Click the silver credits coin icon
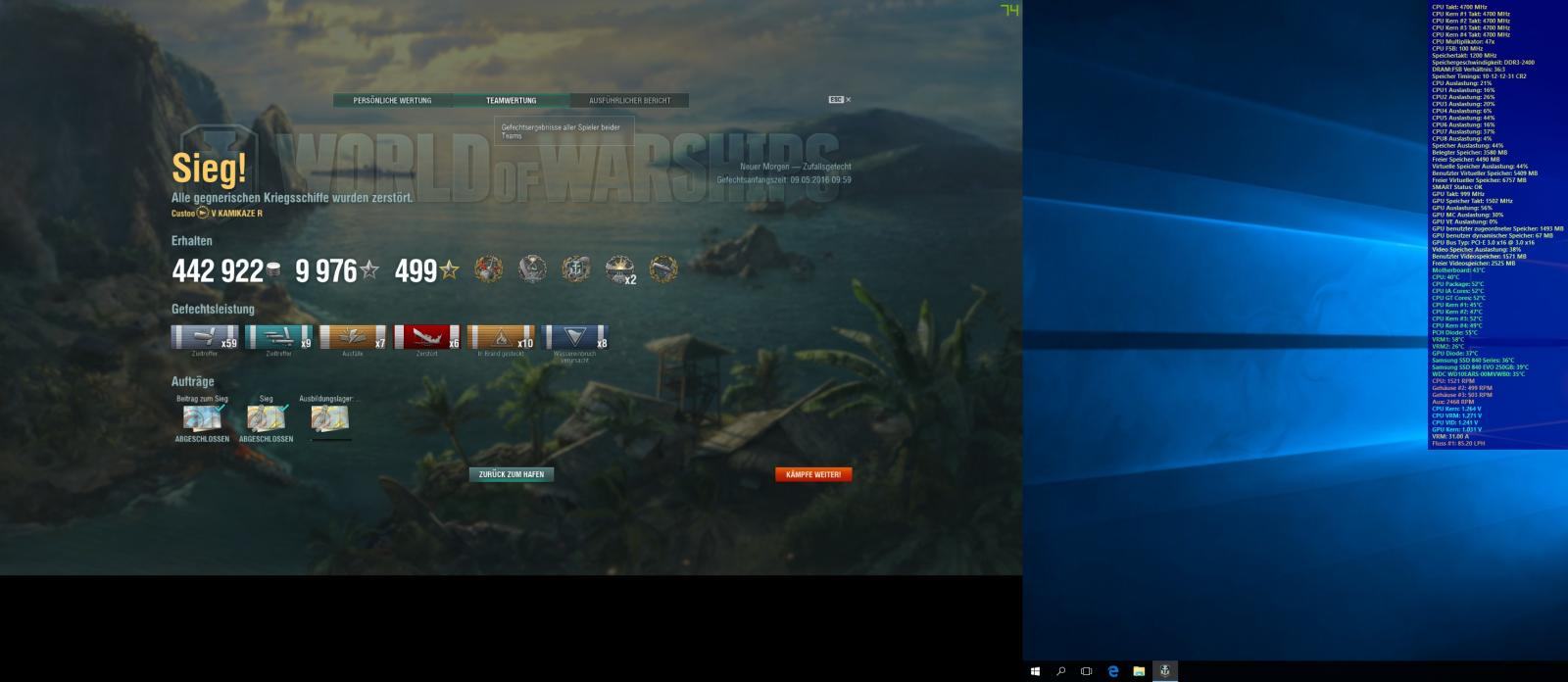The height and width of the screenshot is (682, 1568). (273, 268)
